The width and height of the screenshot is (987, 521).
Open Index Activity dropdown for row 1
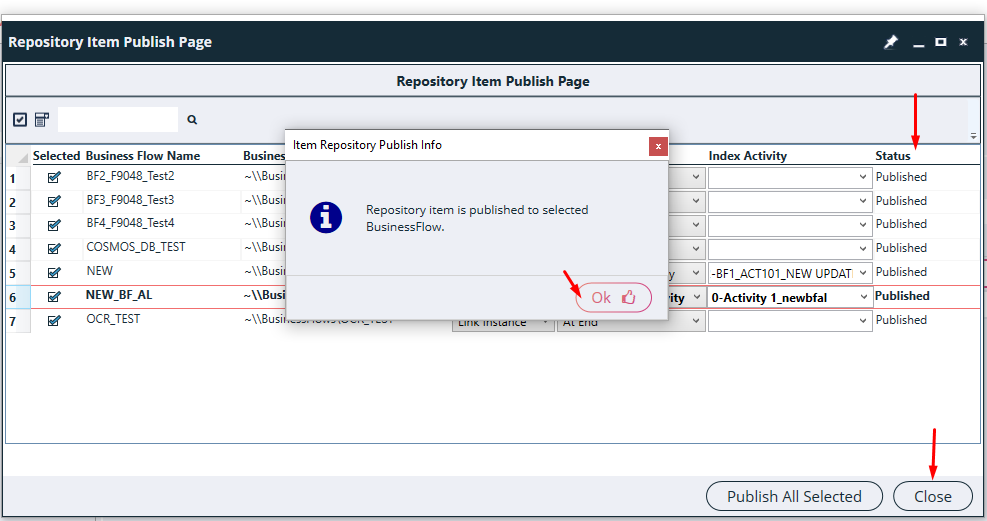[863, 178]
